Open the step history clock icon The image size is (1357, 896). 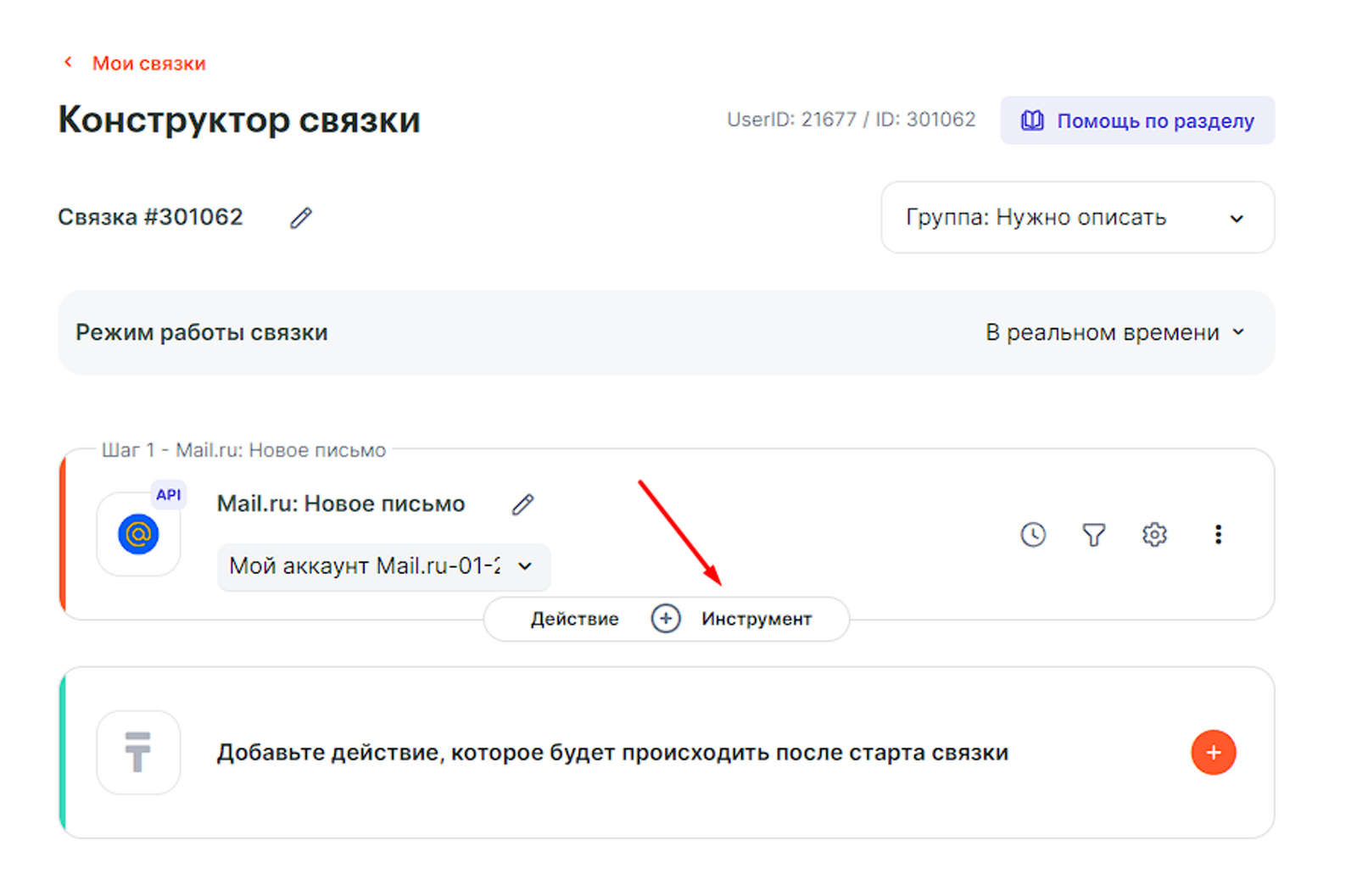(x=1032, y=535)
